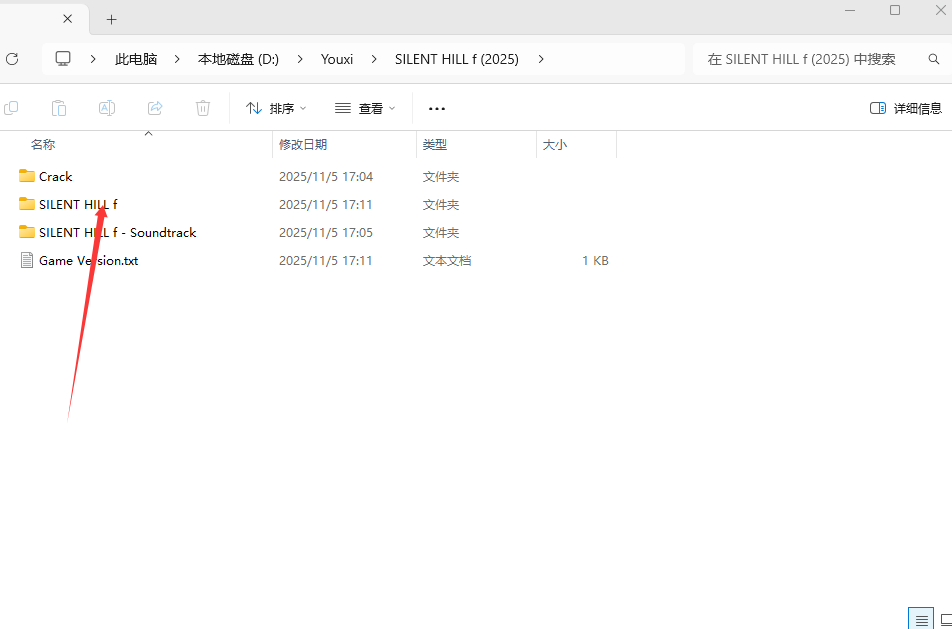
Task: Click the delete trash icon in the toolbar
Action: (x=203, y=108)
